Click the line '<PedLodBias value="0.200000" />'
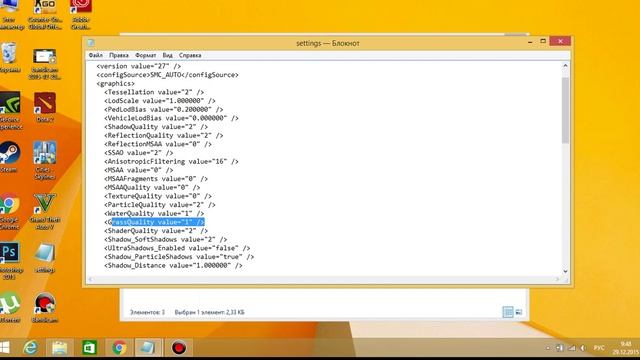Viewport: 640px width, 360px height. (x=164, y=109)
